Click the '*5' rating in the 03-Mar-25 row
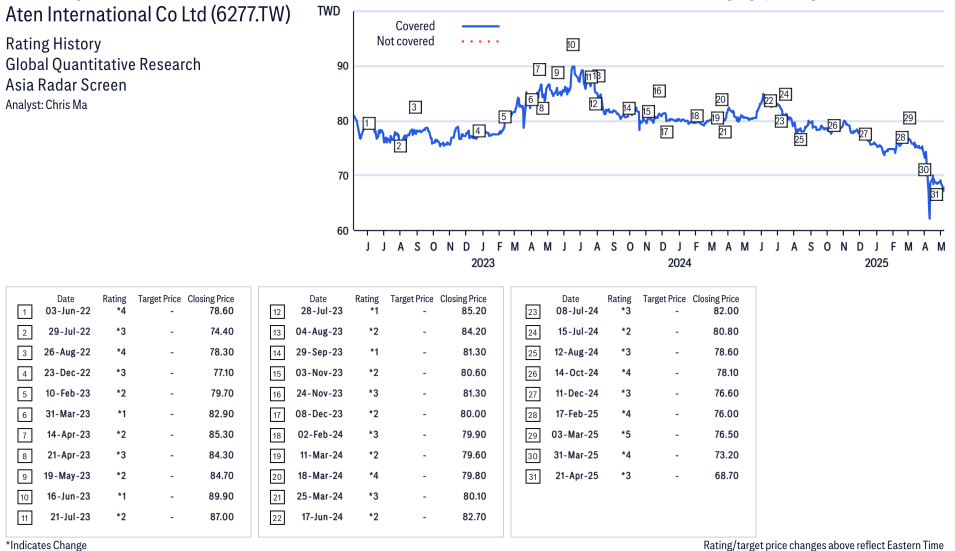955x551 pixels. coord(626,435)
